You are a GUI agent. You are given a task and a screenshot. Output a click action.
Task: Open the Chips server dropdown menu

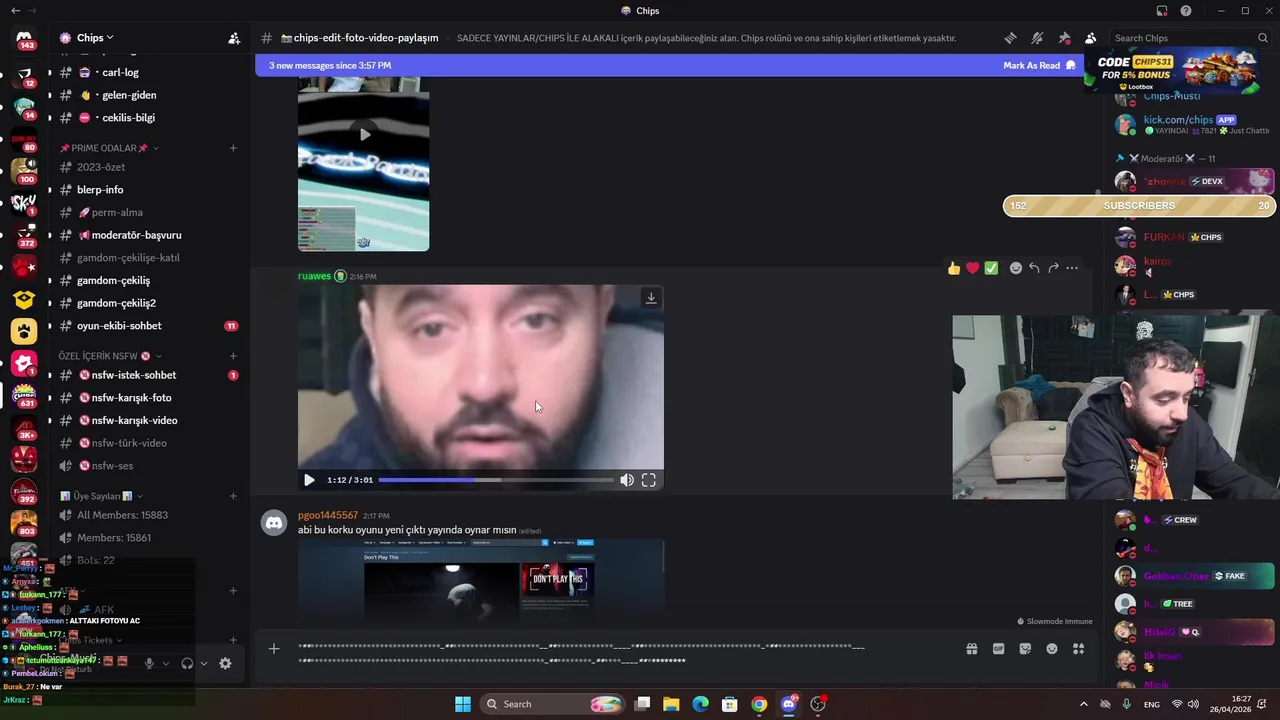(87, 38)
